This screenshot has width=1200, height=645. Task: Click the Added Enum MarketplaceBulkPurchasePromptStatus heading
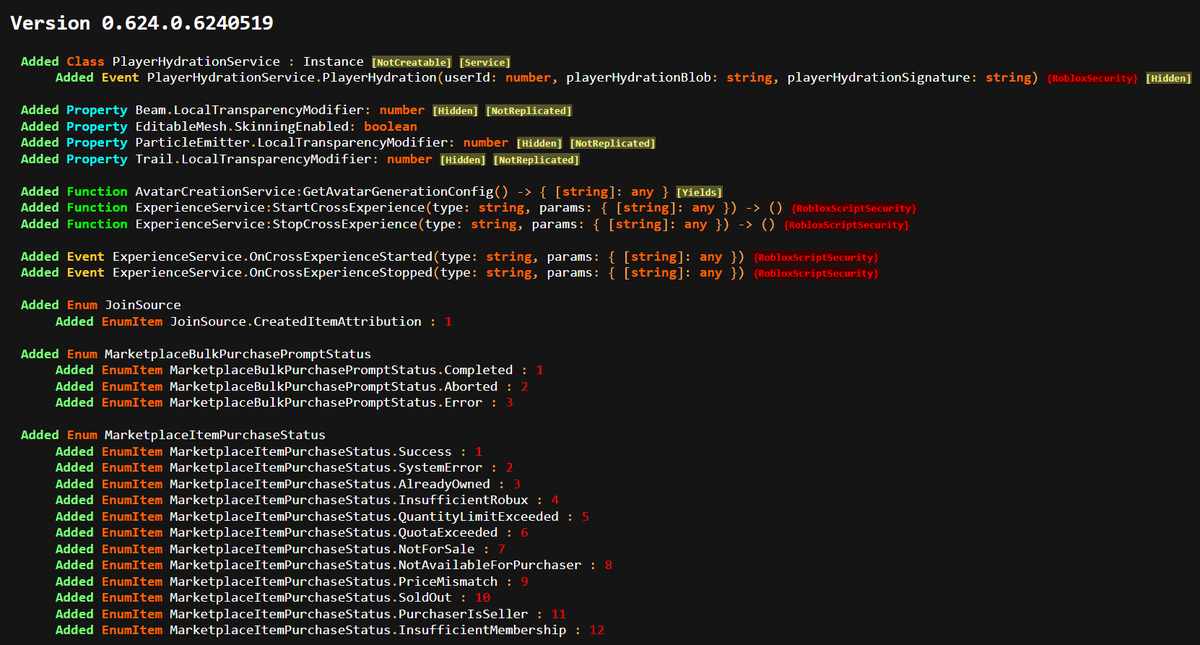click(196, 354)
